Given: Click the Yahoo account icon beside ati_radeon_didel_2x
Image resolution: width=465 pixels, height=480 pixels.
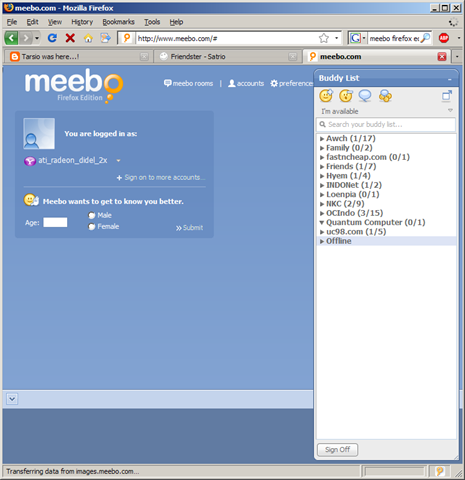Looking at the screenshot, I should tap(30, 161).
